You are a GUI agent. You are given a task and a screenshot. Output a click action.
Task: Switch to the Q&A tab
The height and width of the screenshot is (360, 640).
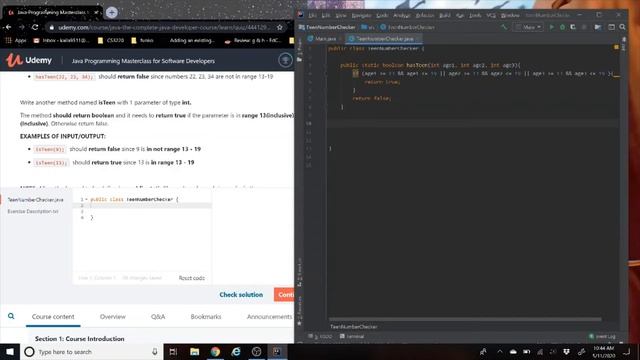[158, 317]
